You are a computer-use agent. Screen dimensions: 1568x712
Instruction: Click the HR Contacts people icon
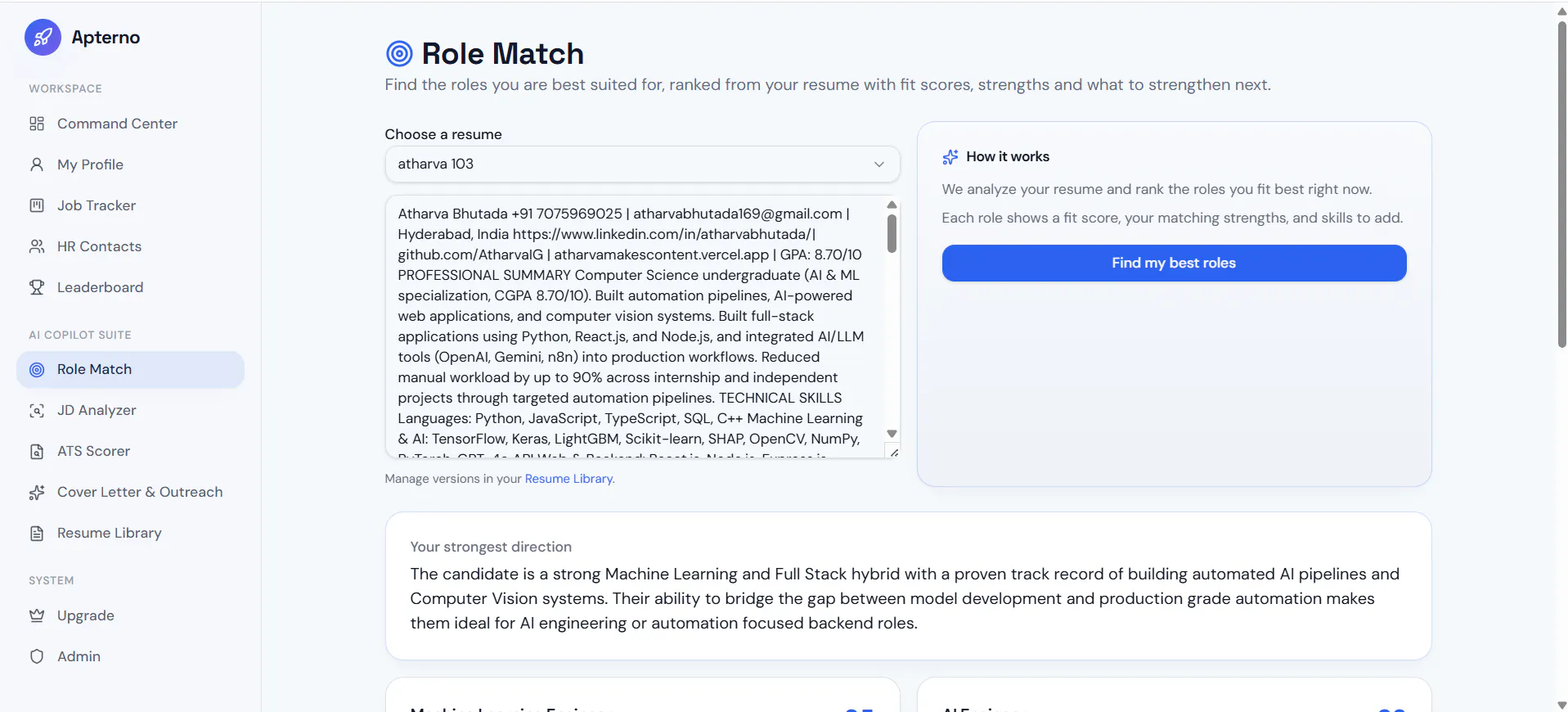(37, 246)
